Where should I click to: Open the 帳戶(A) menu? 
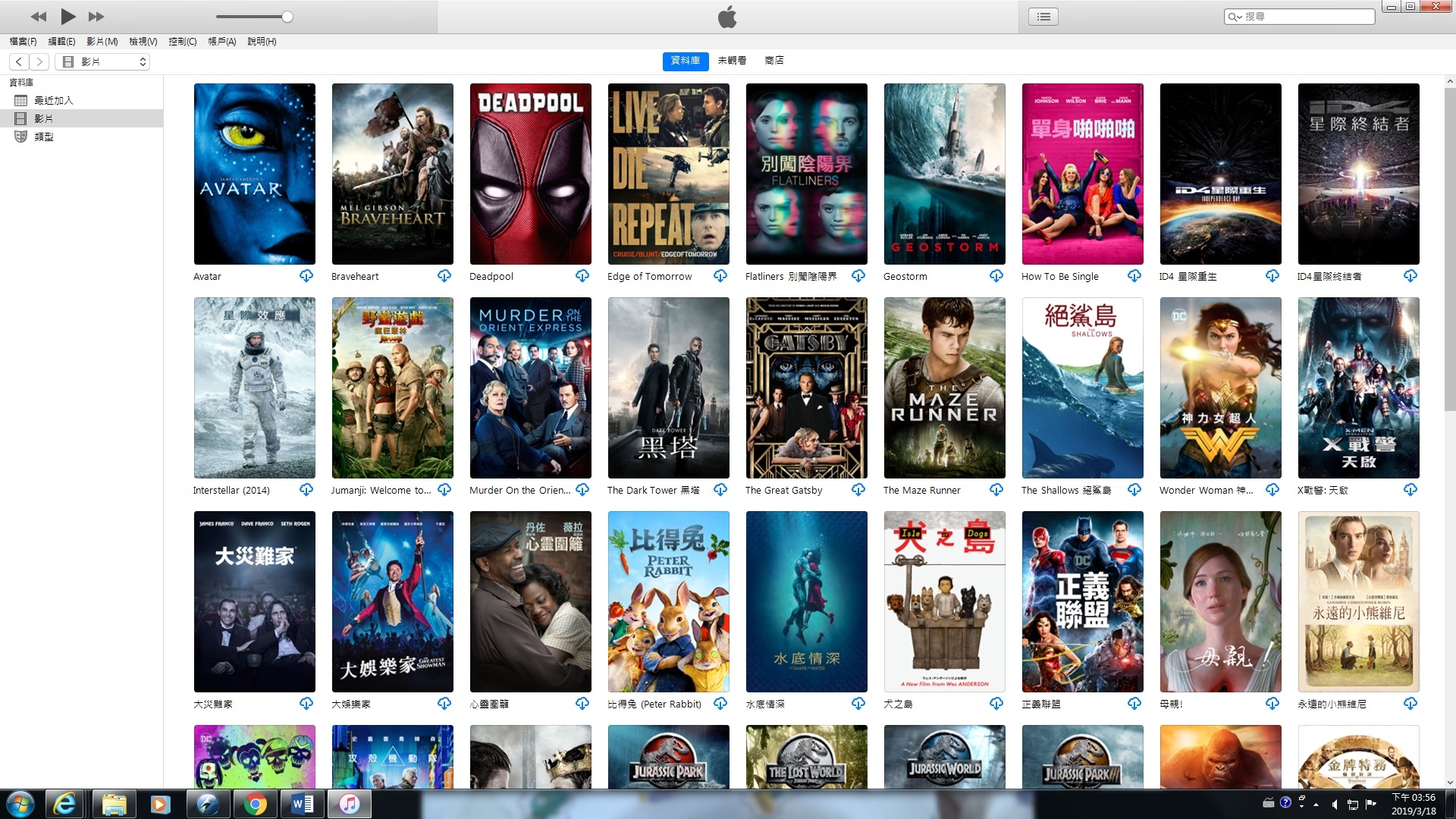click(222, 42)
